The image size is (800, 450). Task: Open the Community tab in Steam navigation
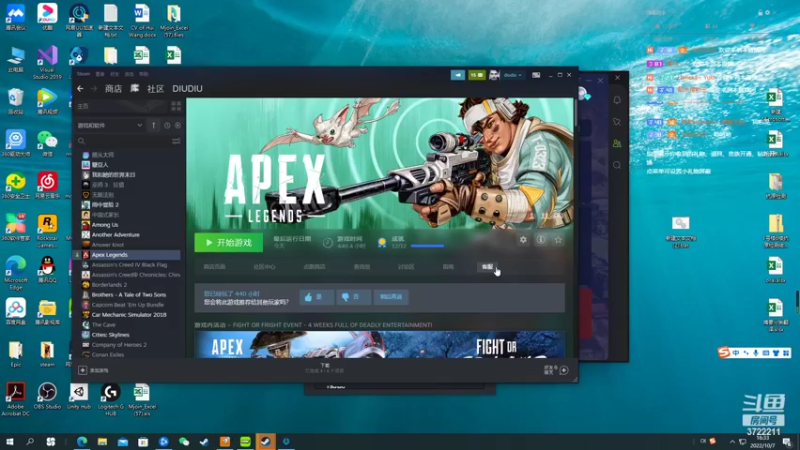[x=155, y=89]
